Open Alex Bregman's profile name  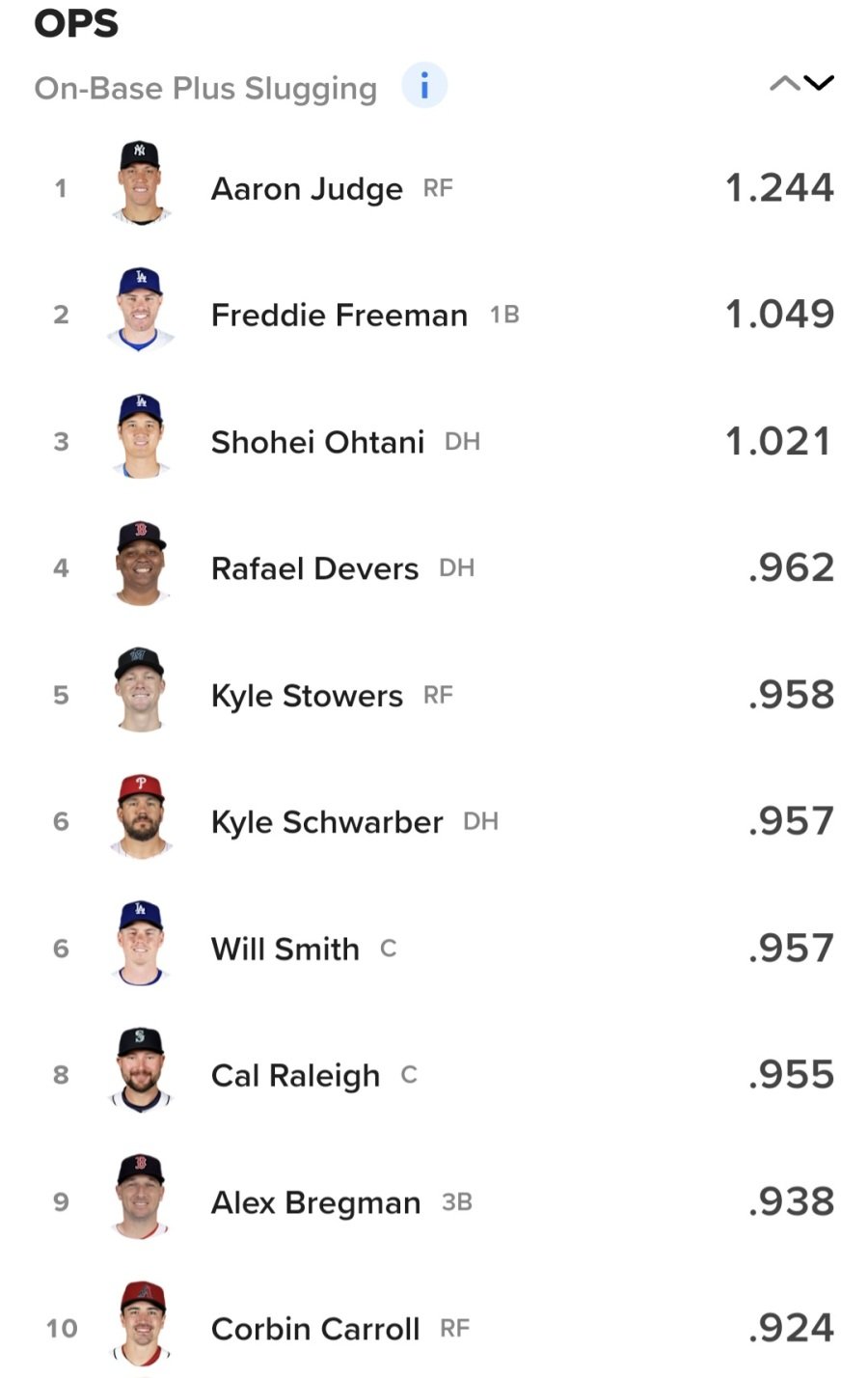[315, 1202]
